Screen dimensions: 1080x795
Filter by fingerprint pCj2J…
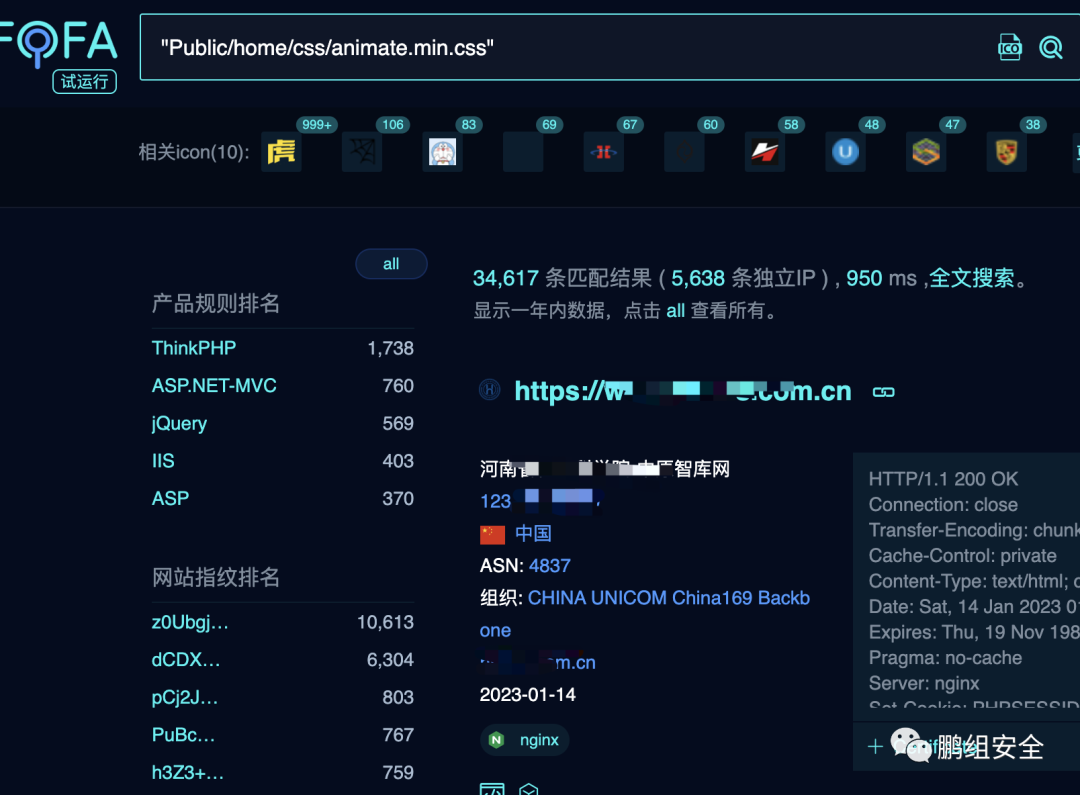185,697
